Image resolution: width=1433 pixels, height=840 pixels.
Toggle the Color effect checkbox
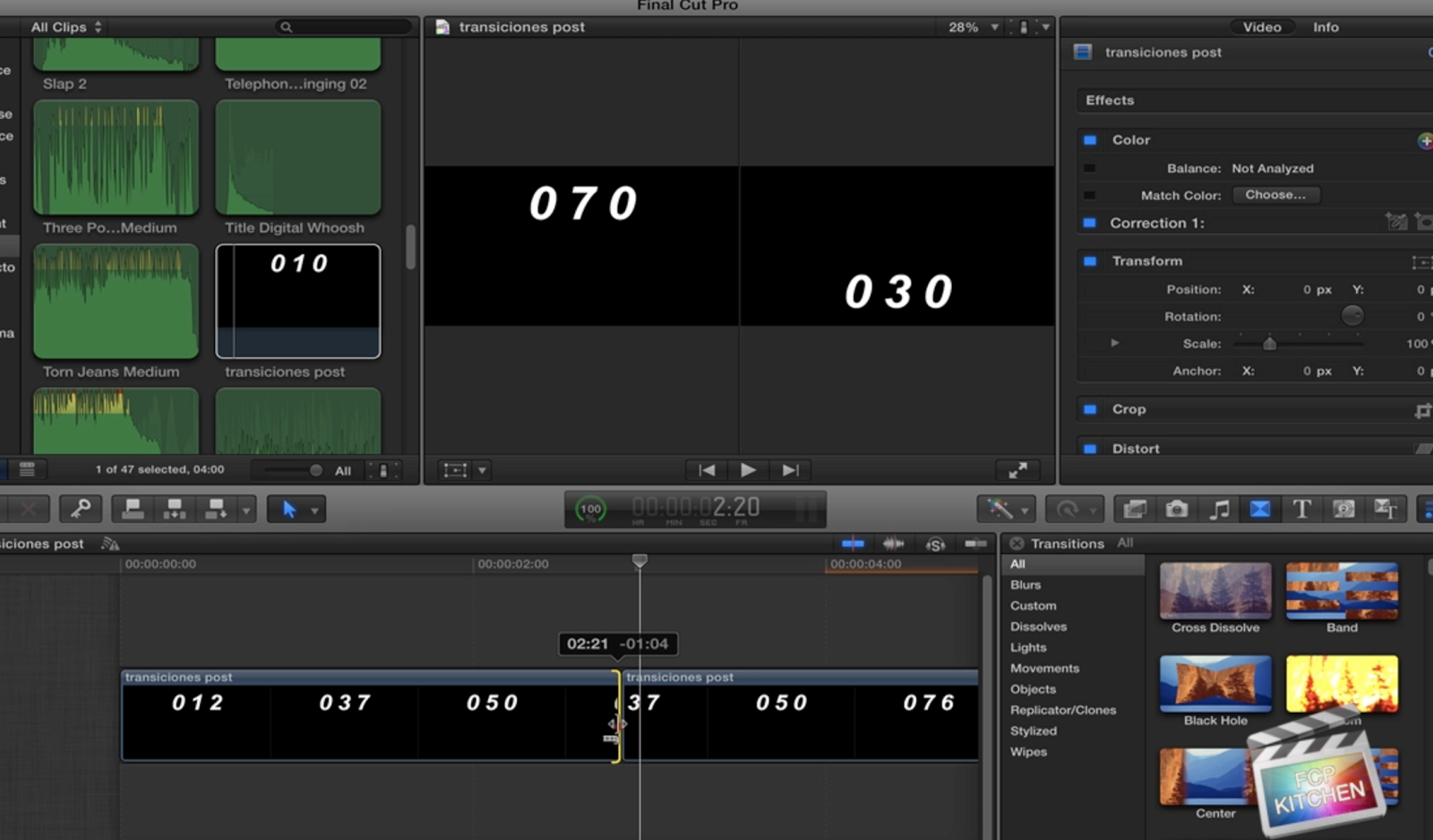pyautogui.click(x=1090, y=140)
